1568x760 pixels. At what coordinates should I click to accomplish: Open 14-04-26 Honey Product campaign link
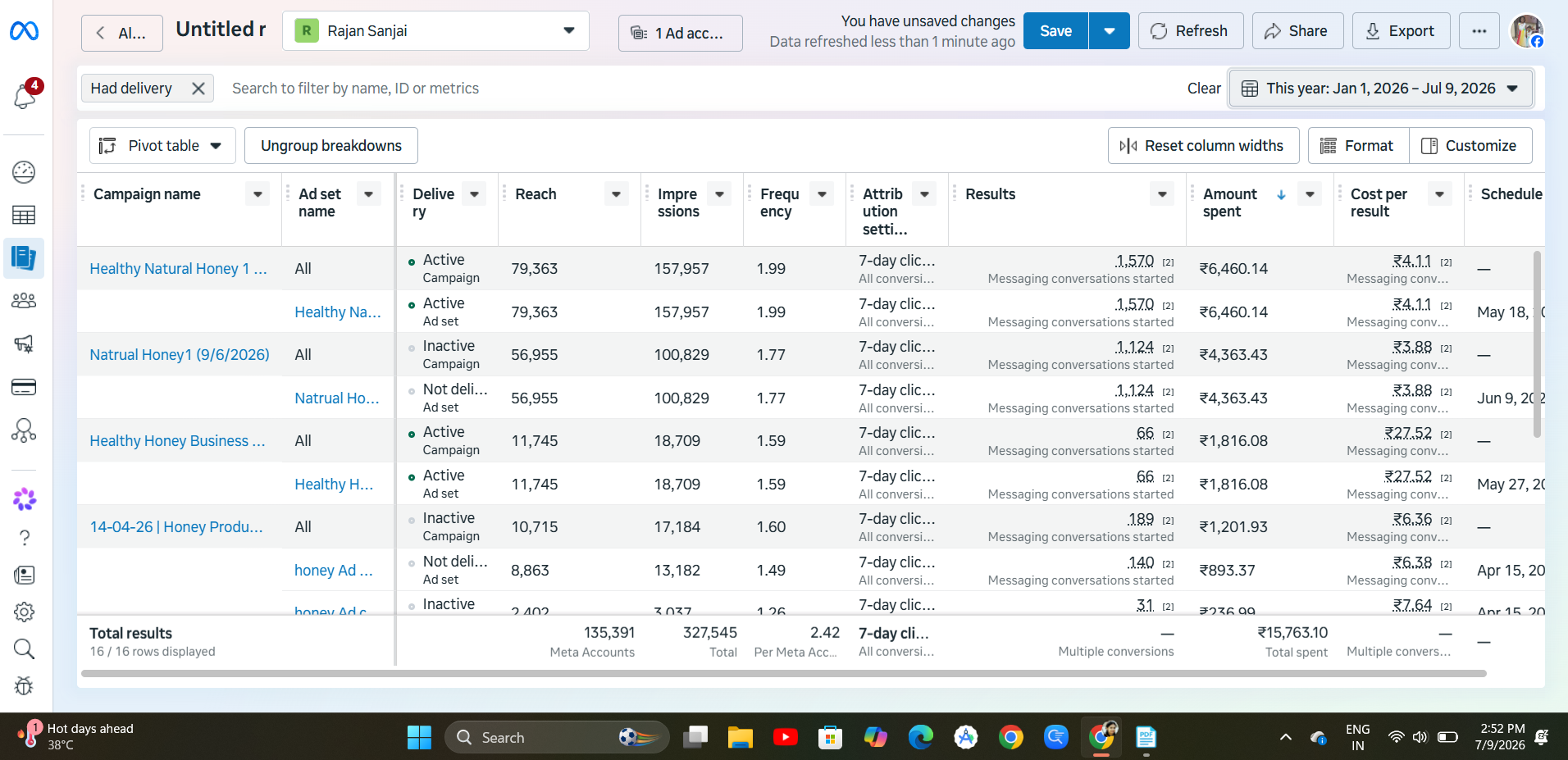point(176,527)
